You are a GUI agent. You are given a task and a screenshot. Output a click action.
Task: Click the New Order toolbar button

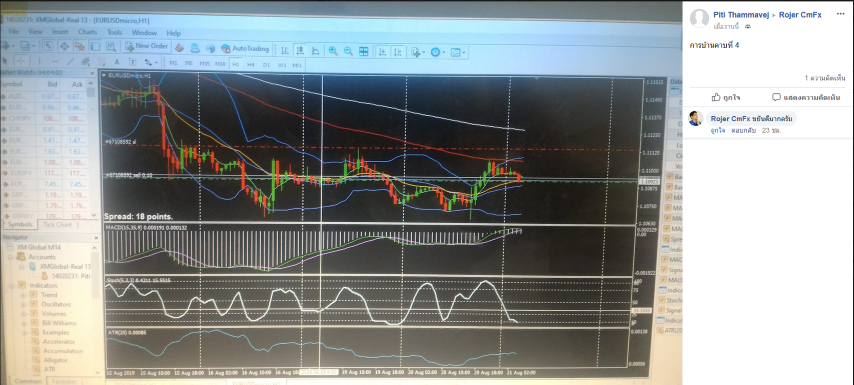tap(146, 46)
